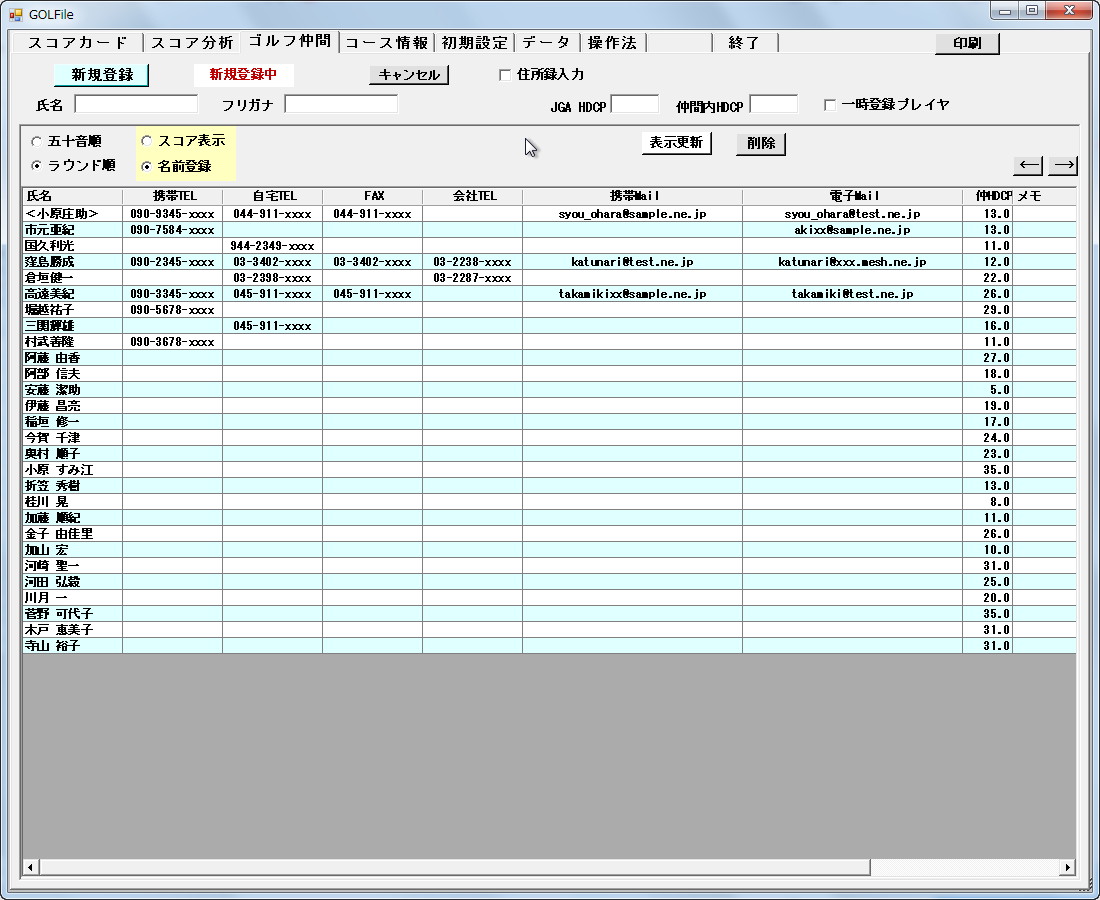Click horizontal scrollbar left arrow
The height and width of the screenshot is (900, 1100).
(x=30, y=868)
